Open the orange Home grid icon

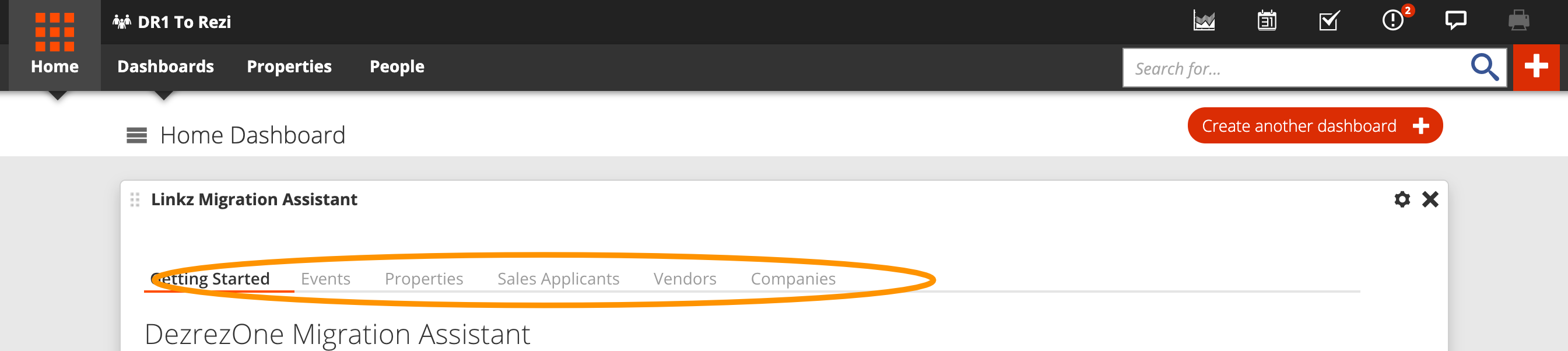[54, 31]
